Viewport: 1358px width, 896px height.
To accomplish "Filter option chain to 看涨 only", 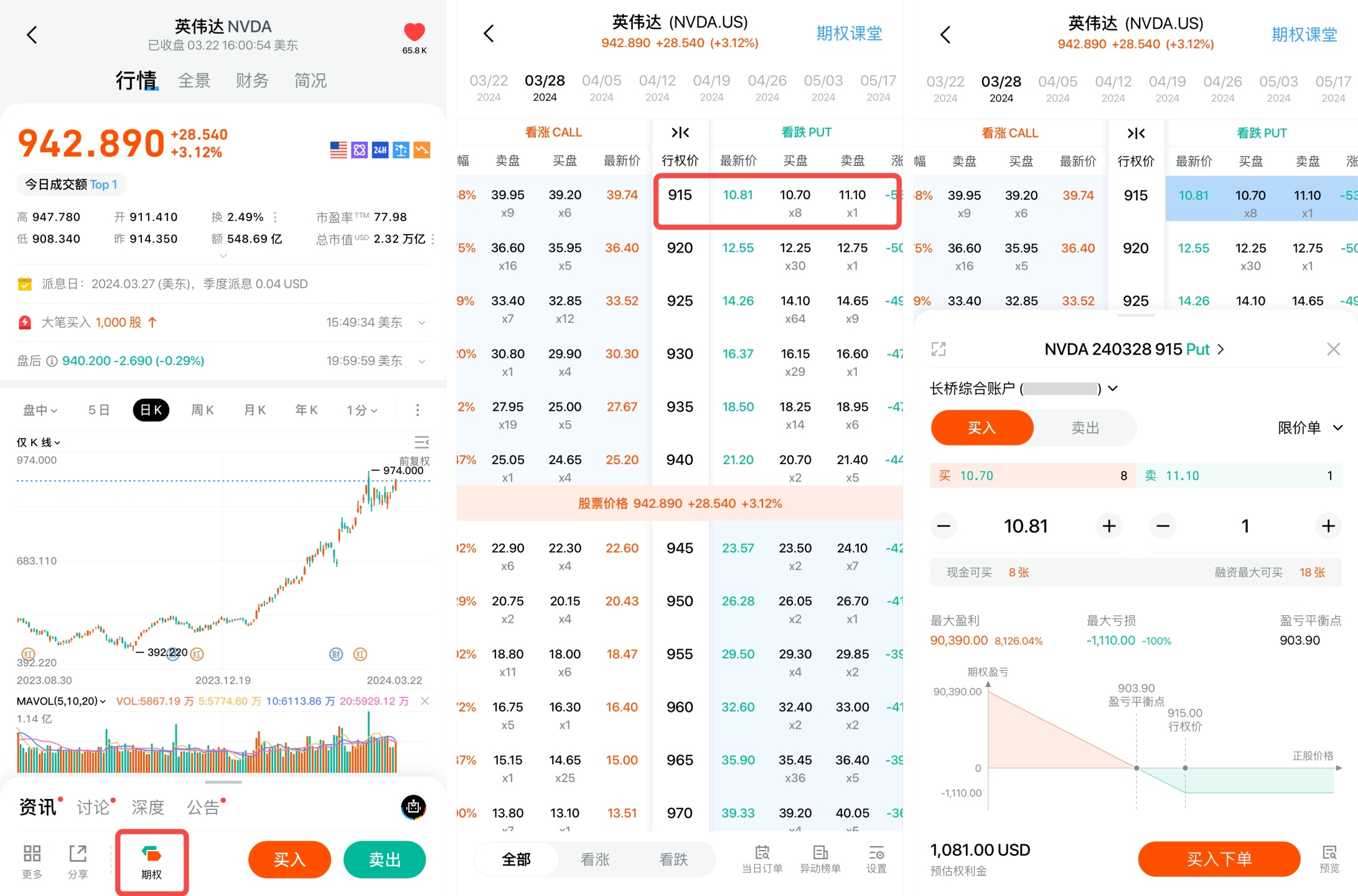I will point(594,859).
